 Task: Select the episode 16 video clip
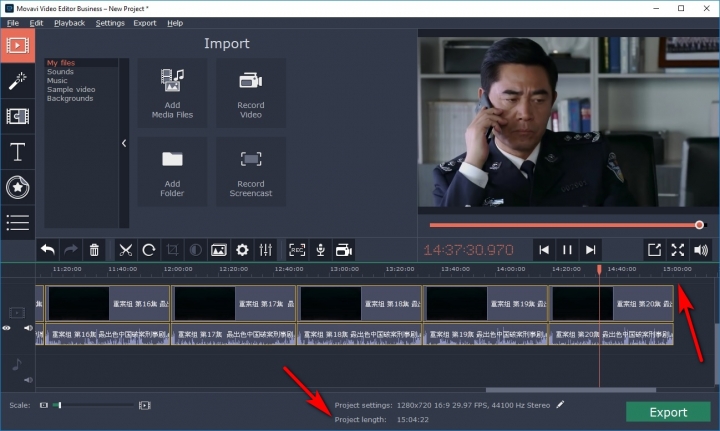[107, 303]
